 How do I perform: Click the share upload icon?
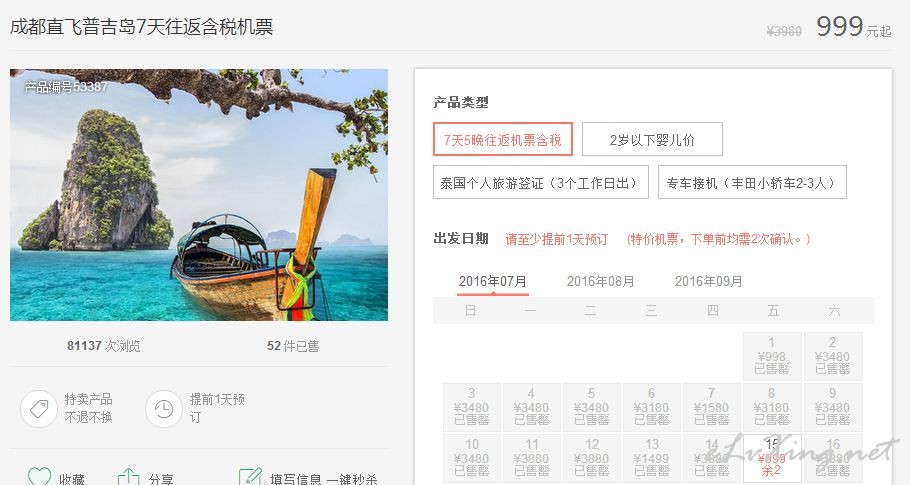128,477
